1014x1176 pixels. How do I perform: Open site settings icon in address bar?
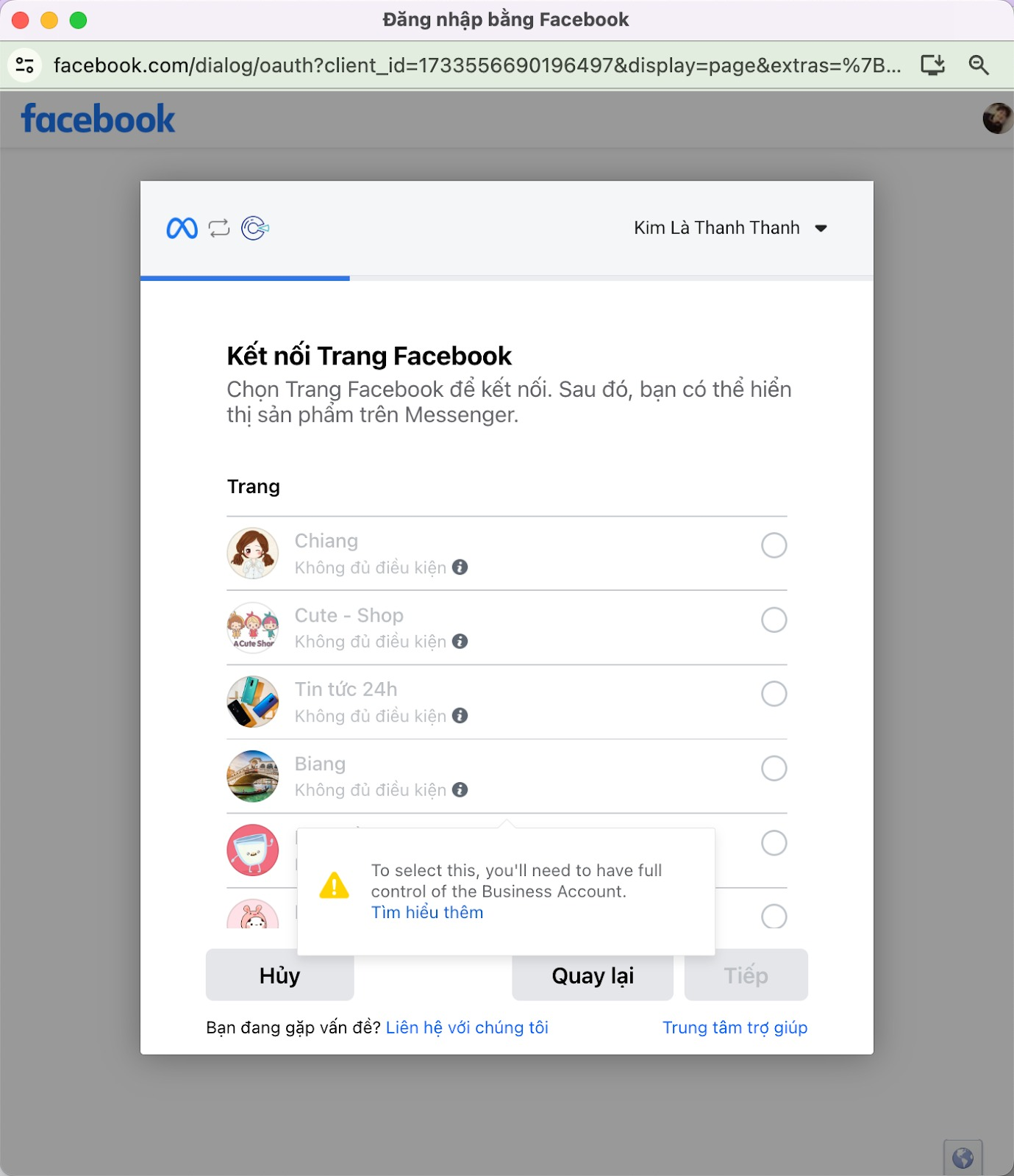pyautogui.click(x=25, y=65)
